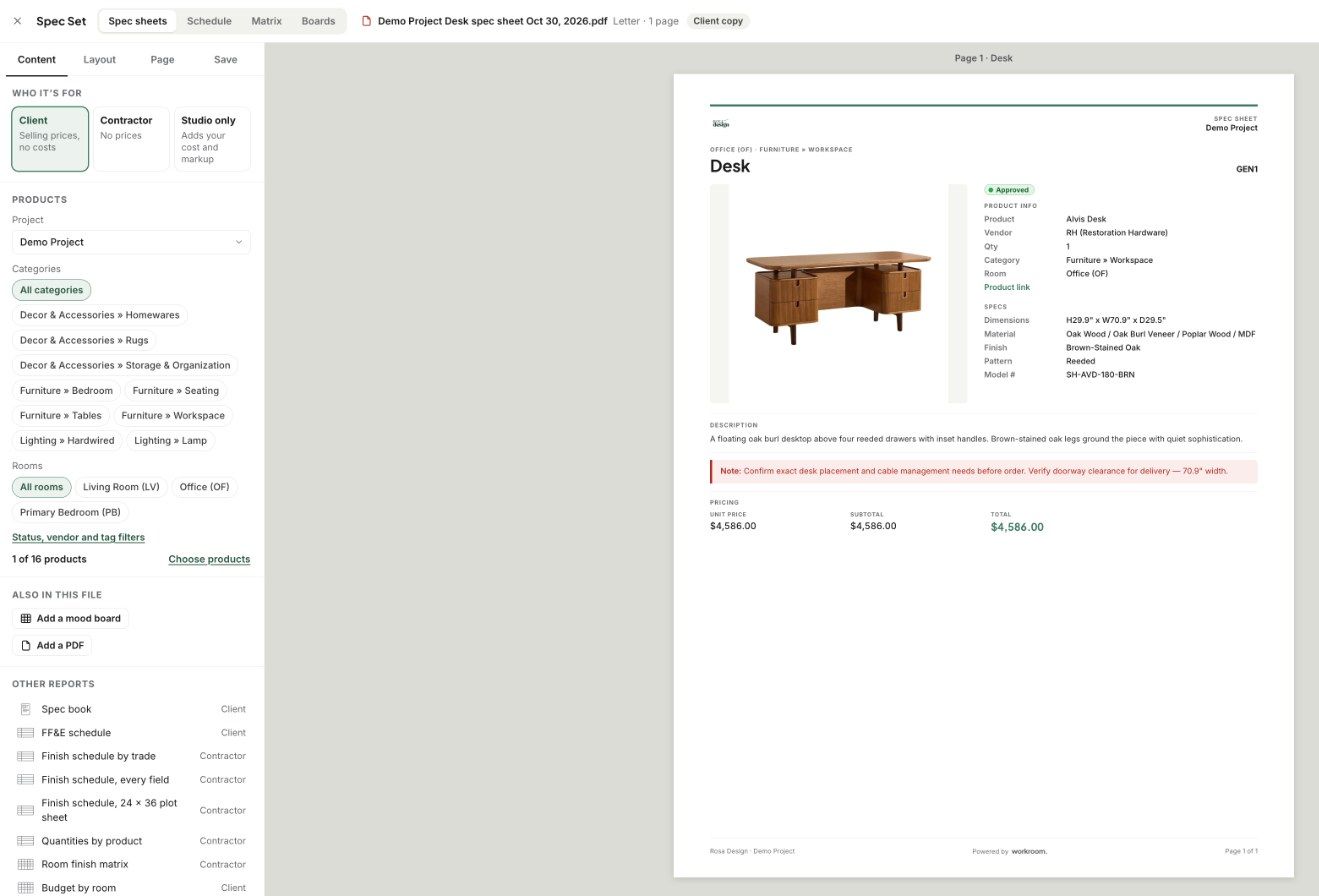Toggle the Living Room (LV) room chip

click(121, 487)
